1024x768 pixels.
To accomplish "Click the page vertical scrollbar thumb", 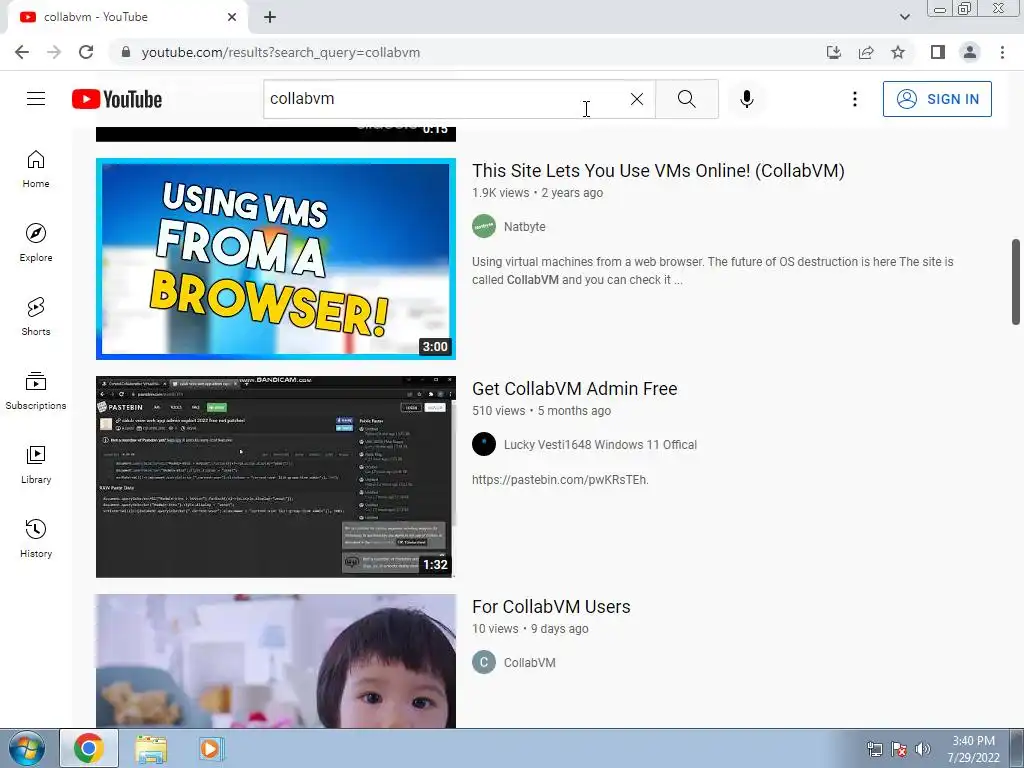I will 1016,281.
